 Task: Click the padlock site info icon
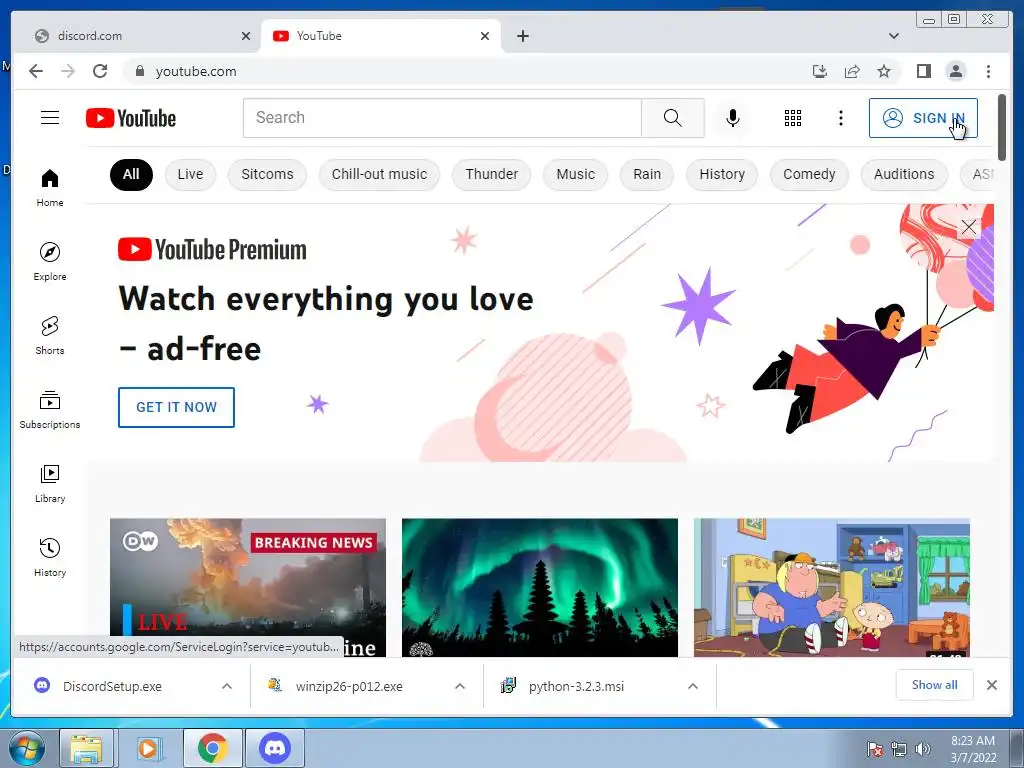click(x=139, y=71)
